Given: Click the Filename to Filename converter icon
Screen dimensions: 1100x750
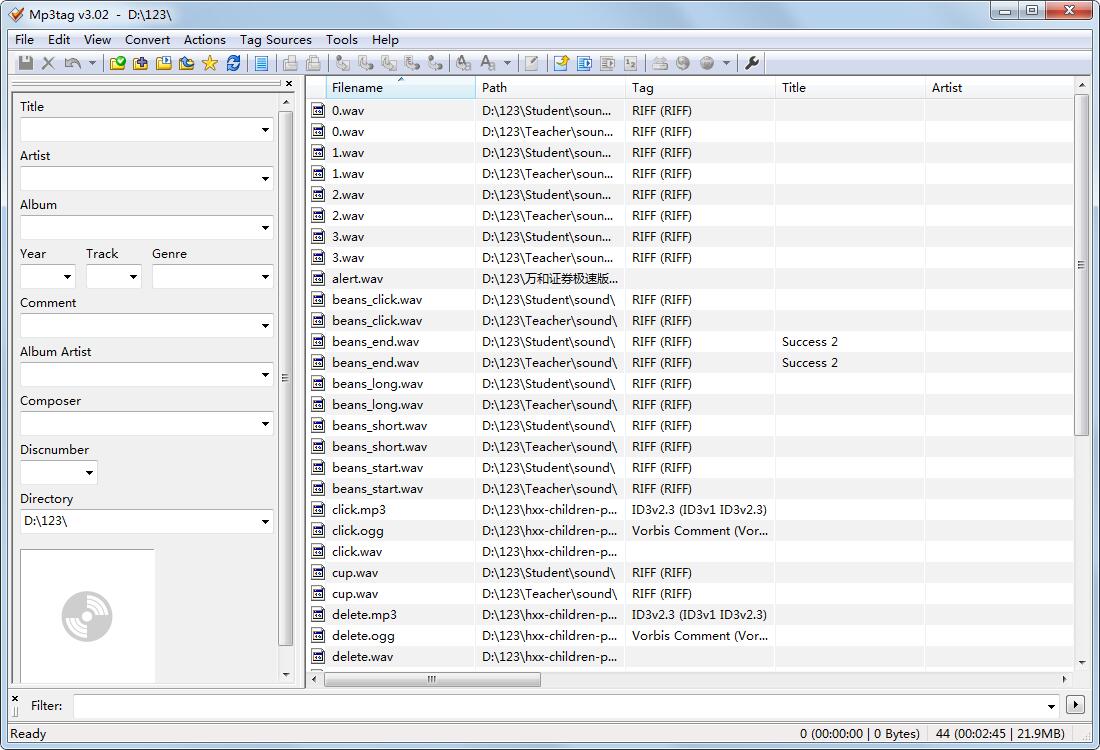Looking at the screenshot, I should (389, 63).
